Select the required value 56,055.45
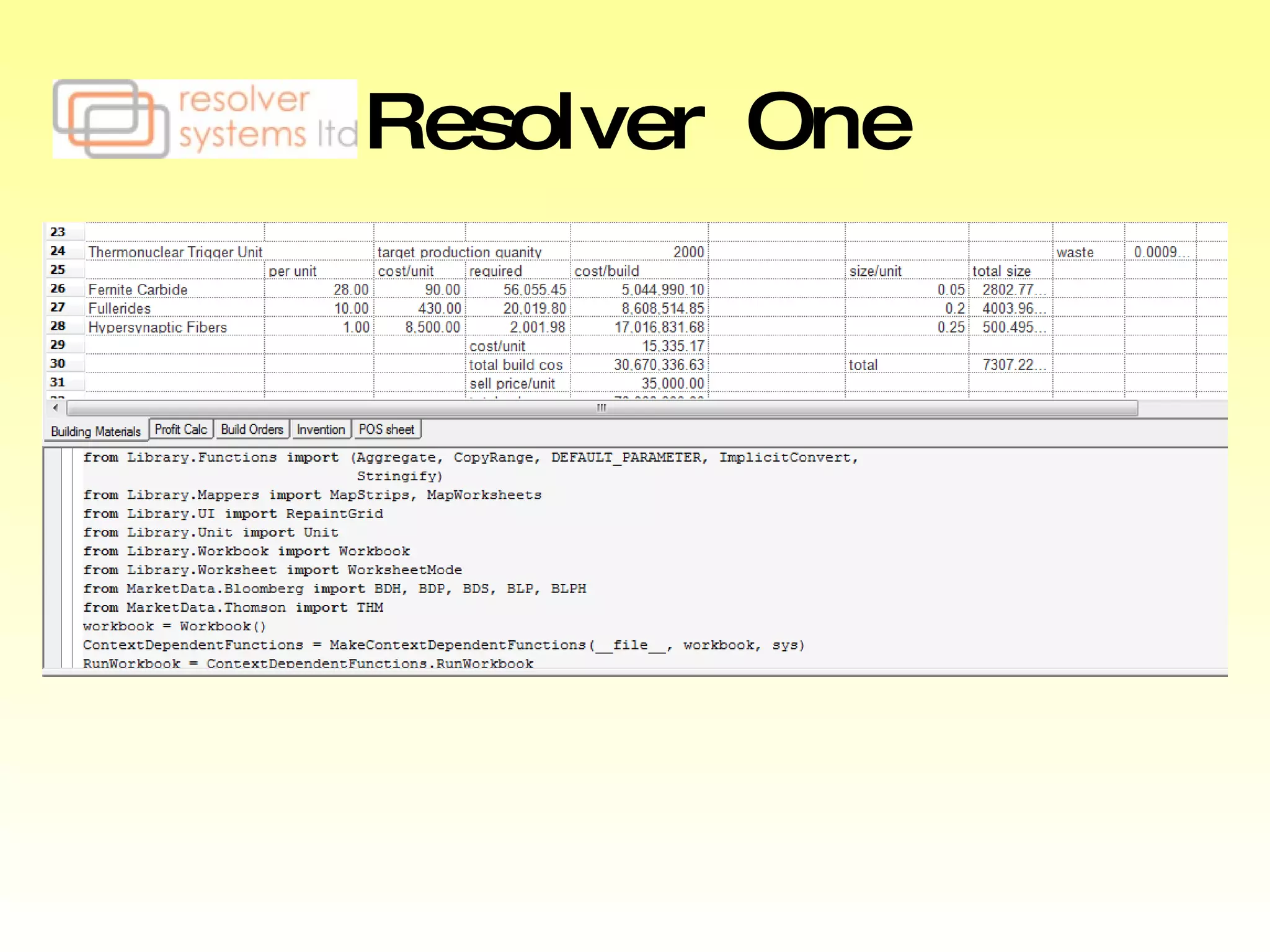The width and height of the screenshot is (1270, 952). 517,289
